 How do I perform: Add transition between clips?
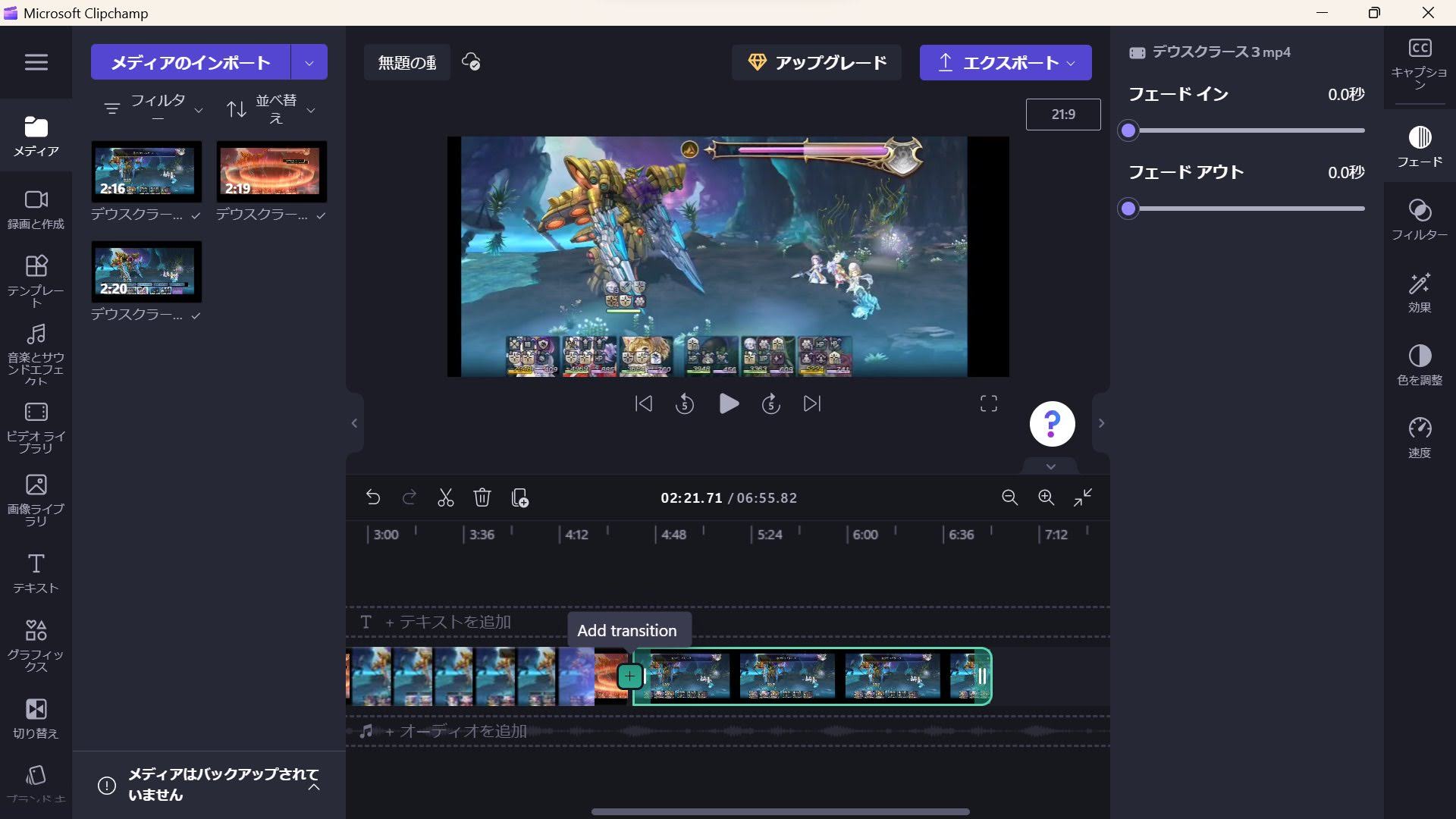tap(629, 676)
